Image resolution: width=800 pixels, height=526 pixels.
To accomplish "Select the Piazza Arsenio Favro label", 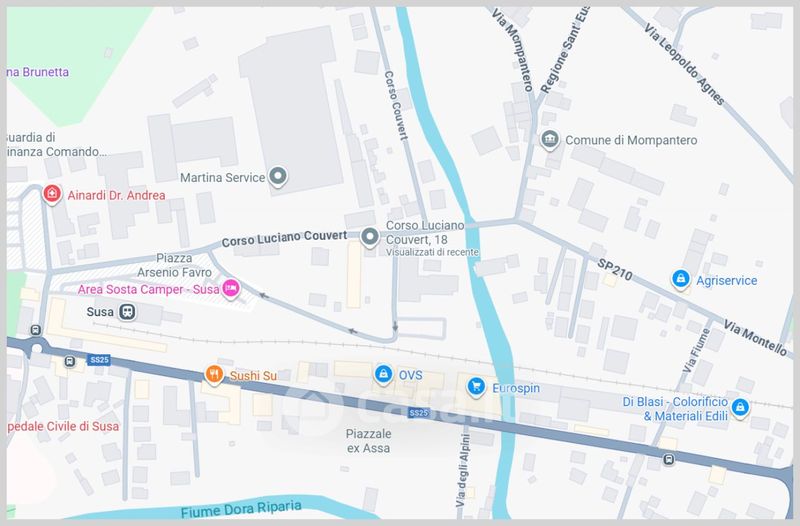I will coord(174,265).
